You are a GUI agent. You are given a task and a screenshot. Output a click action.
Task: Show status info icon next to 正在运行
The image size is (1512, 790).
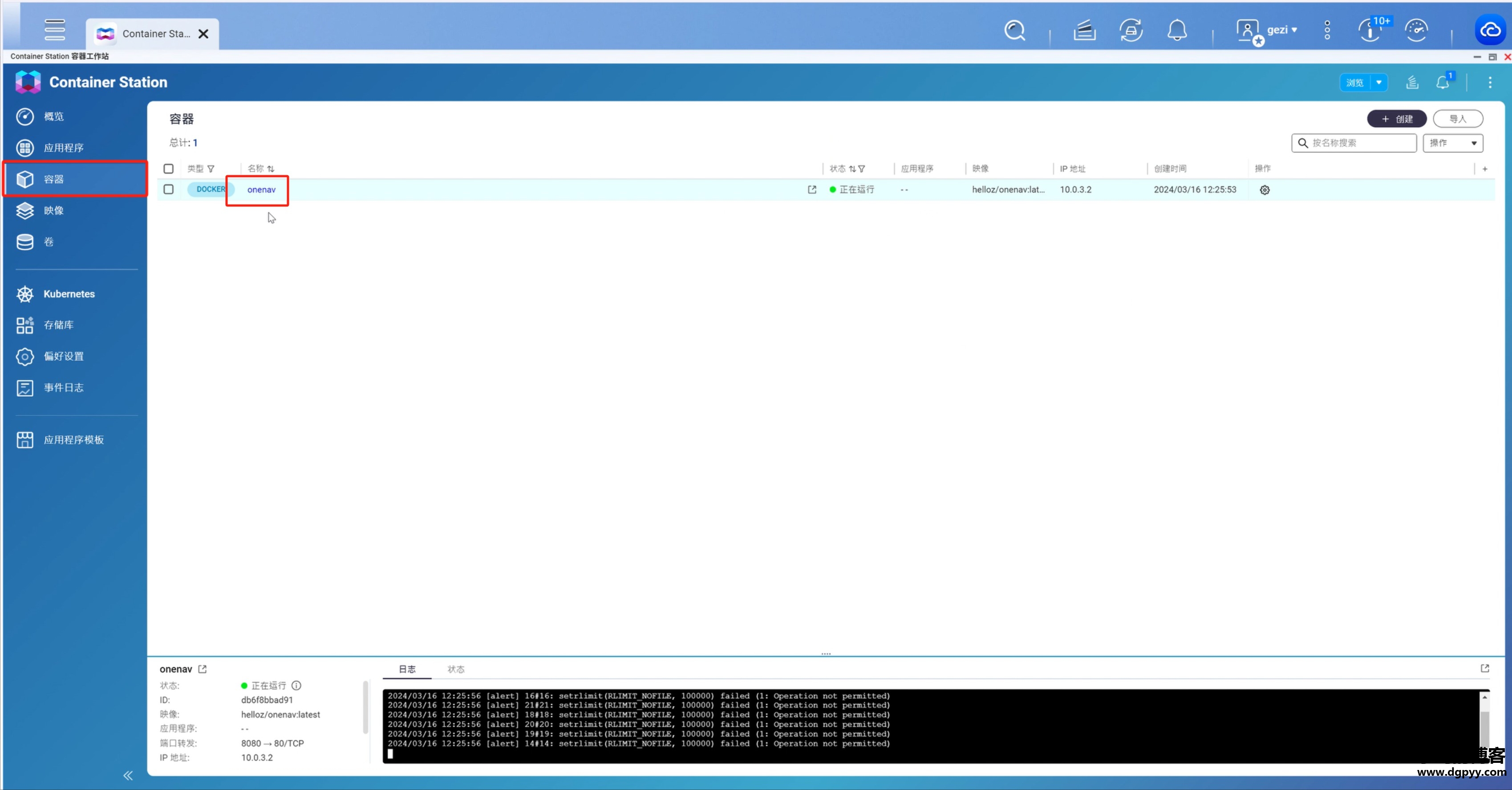pos(296,685)
